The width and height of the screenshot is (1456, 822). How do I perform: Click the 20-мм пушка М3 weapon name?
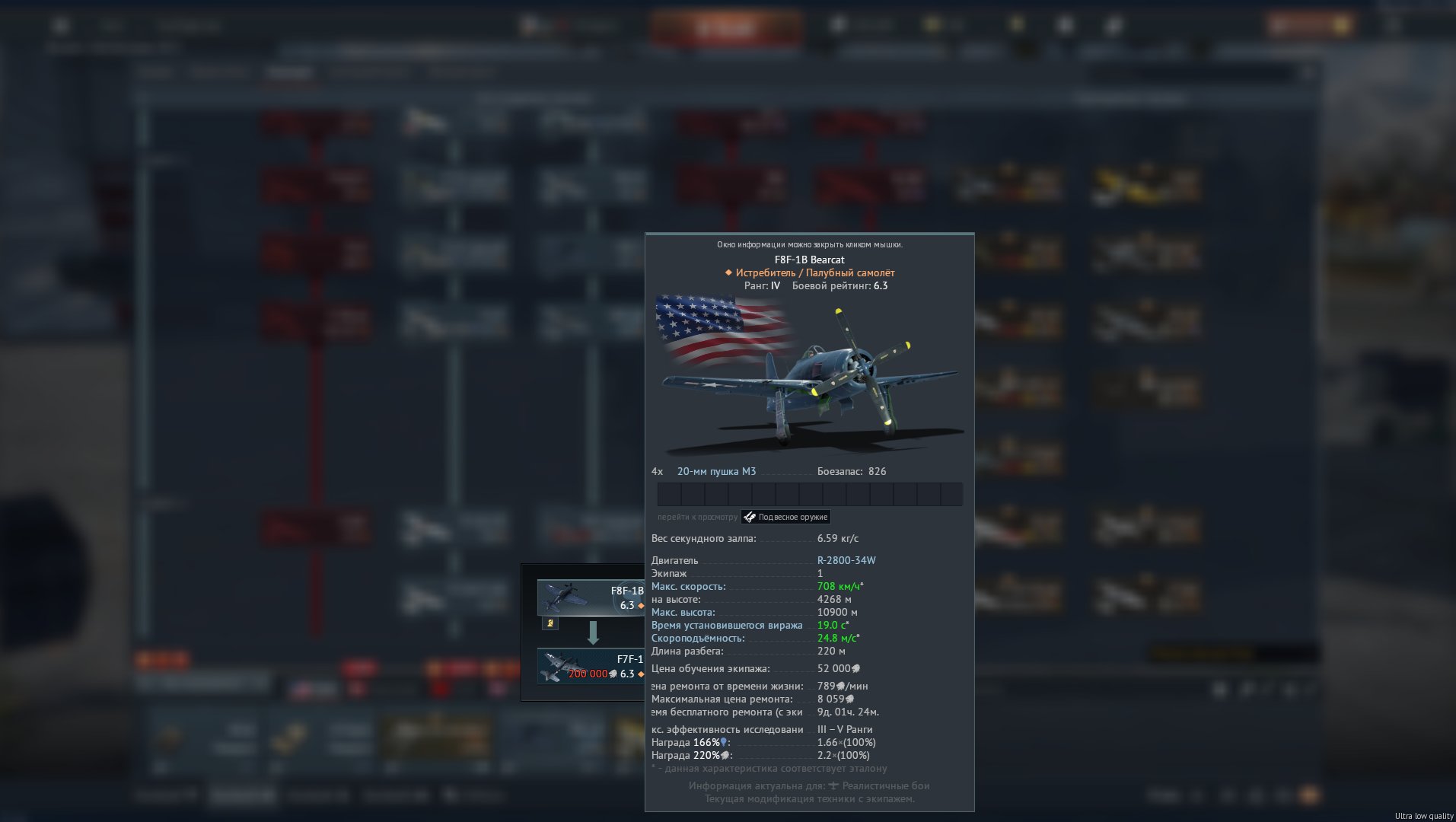[x=716, y=471]
